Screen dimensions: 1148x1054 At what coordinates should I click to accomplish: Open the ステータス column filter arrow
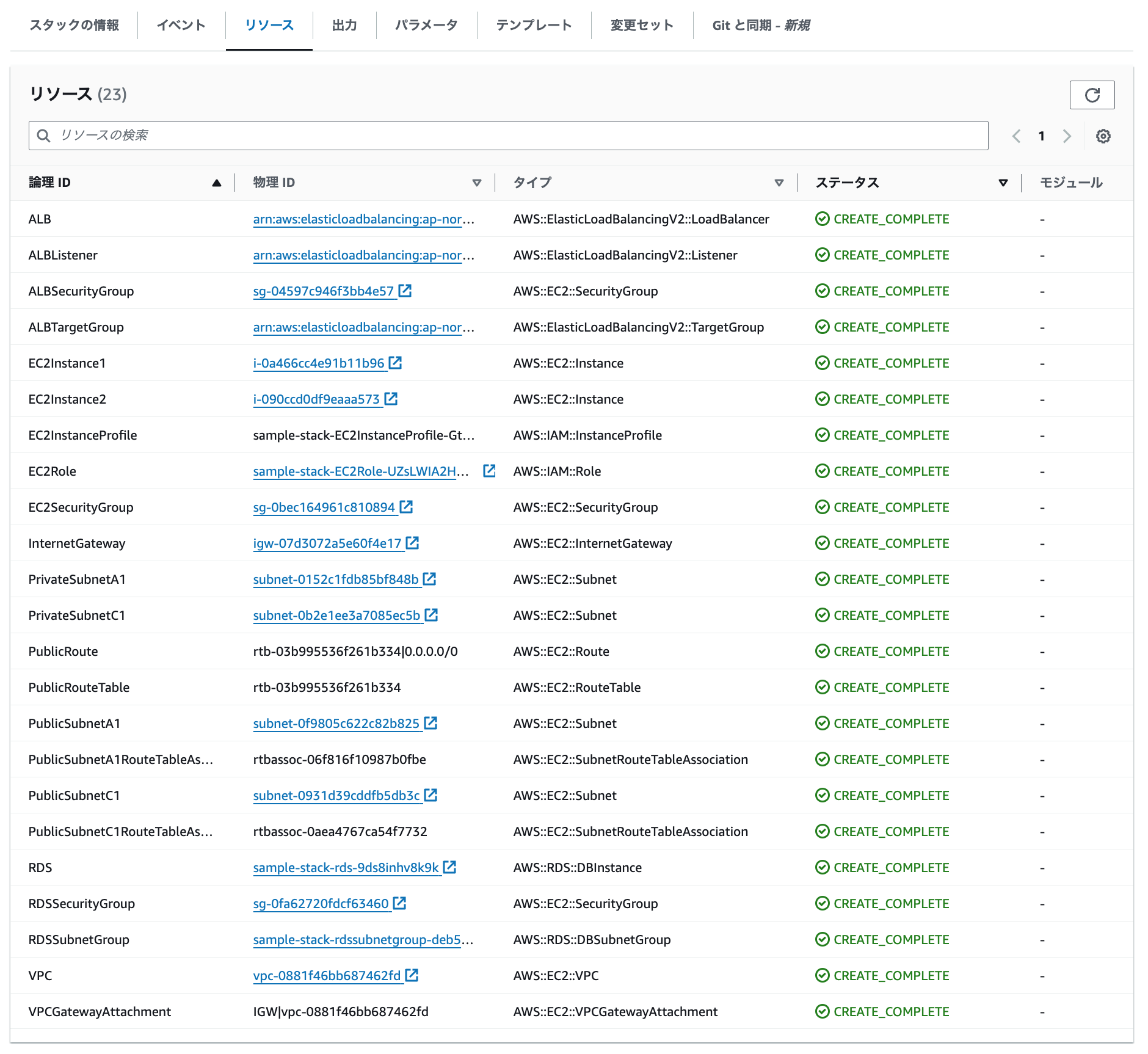1002,182
